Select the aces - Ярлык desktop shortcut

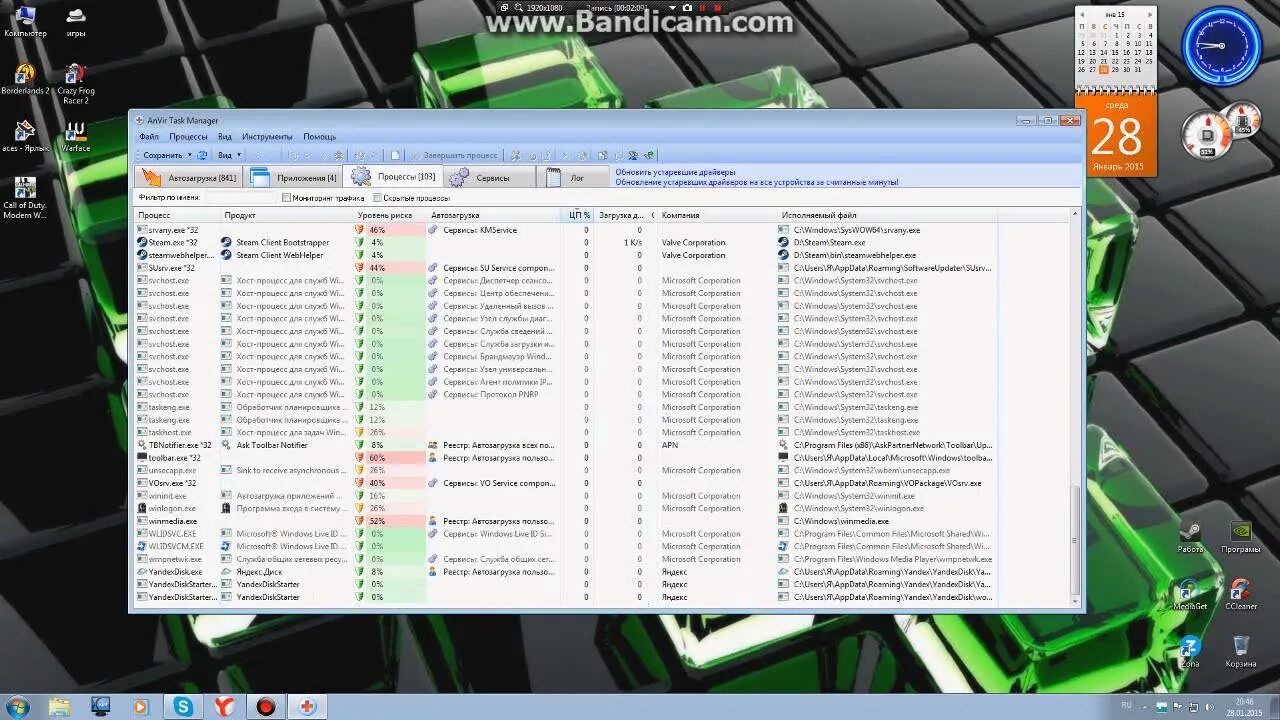coord(25,137)
